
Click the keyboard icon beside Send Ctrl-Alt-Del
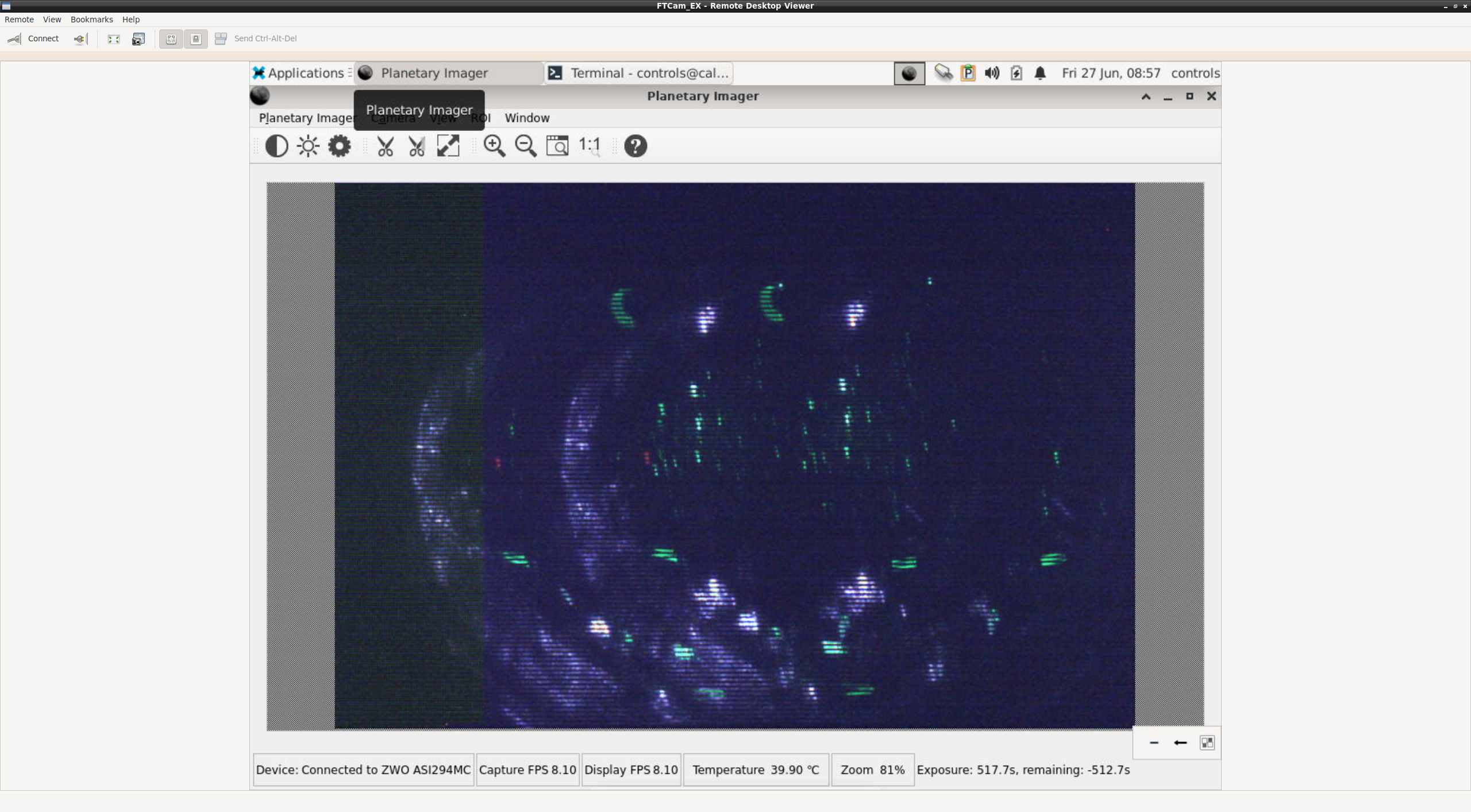click(221, 38)
